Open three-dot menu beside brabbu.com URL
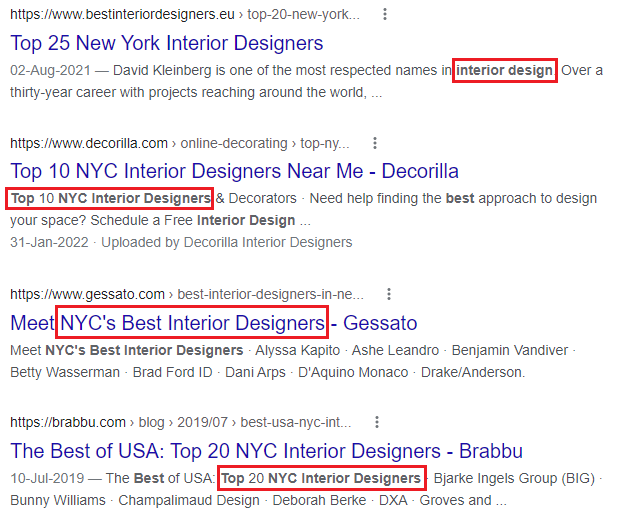This screenshot has height=521, width=626. tap(377, 422)
